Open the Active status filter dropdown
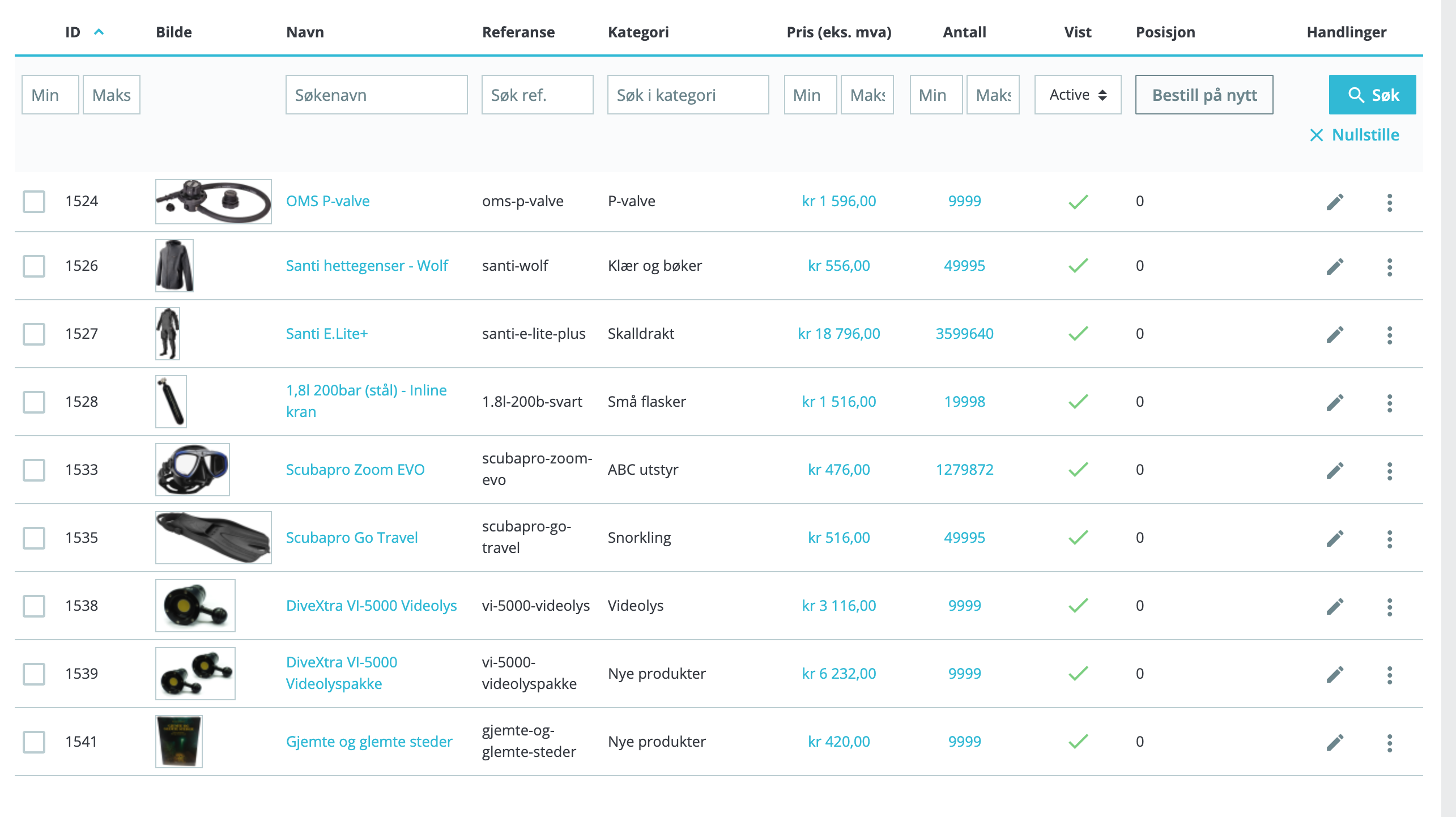This screenshot has width=1456, height=817. click(x=1078, y=95)
